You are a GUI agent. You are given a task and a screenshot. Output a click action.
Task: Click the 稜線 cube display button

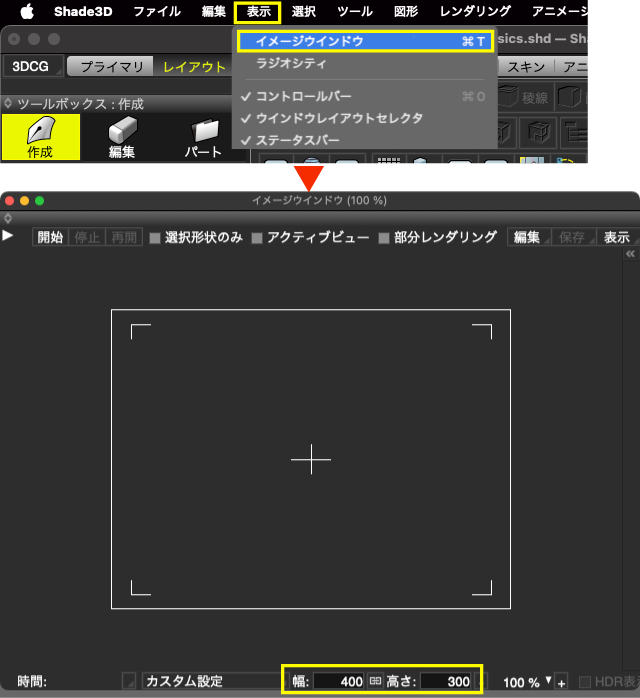[x=525, y=97]
